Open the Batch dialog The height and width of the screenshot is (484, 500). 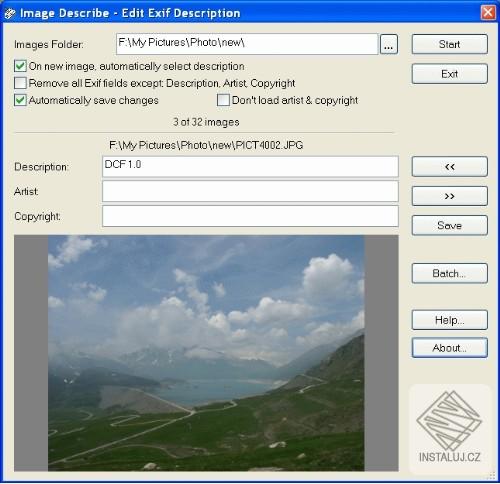point(449,273)
